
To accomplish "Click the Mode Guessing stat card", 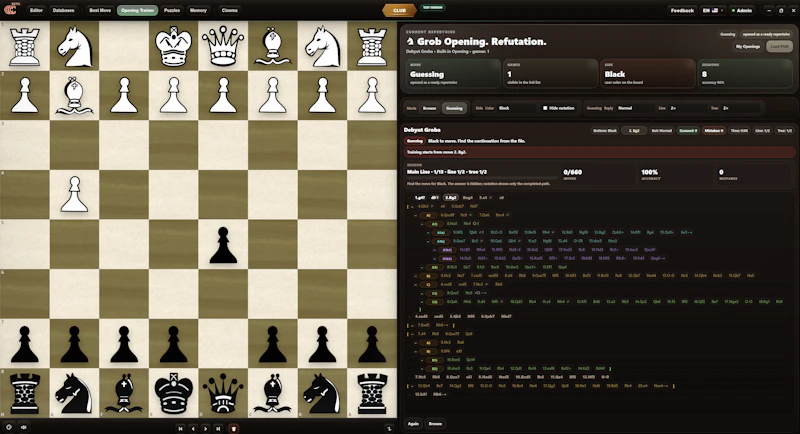I will [453, 73].
